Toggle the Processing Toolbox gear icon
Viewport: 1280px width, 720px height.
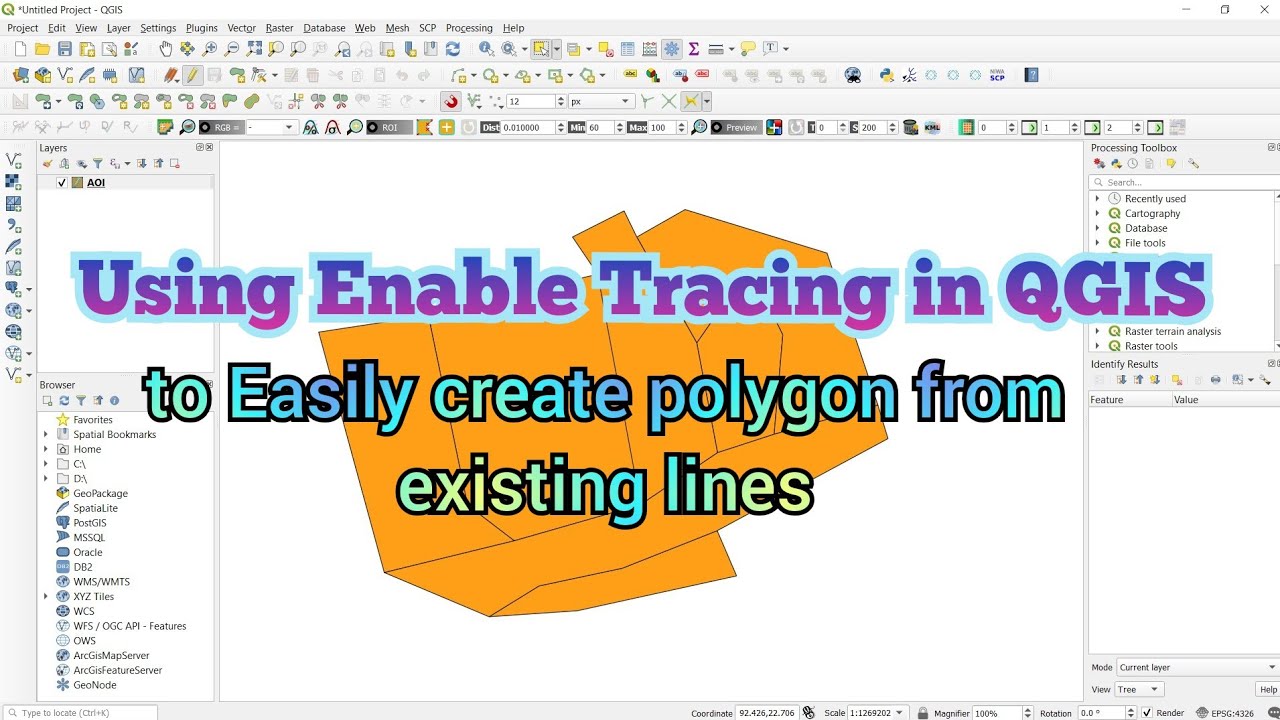(x=672, y=49)
